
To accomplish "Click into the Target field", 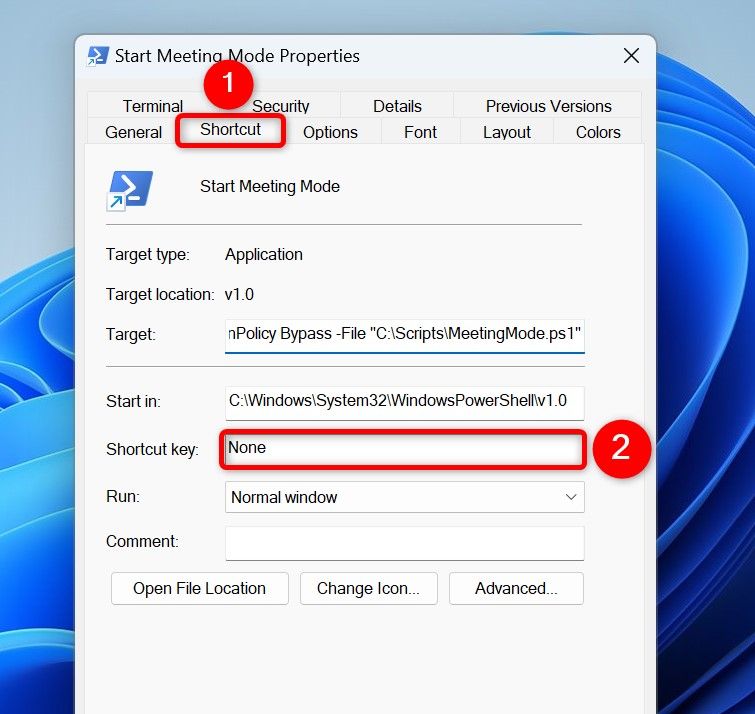I will 404,335.
